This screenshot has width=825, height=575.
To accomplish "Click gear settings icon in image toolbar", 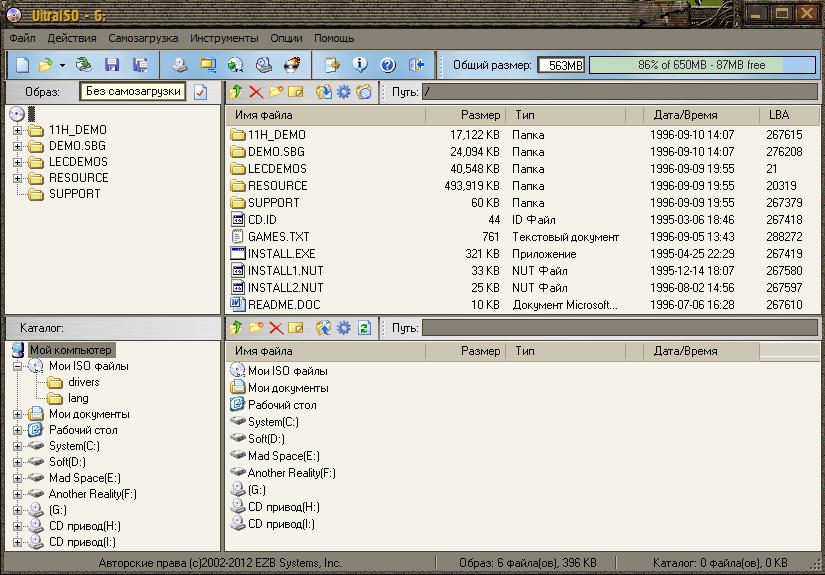I will click(x=344, y=92).
